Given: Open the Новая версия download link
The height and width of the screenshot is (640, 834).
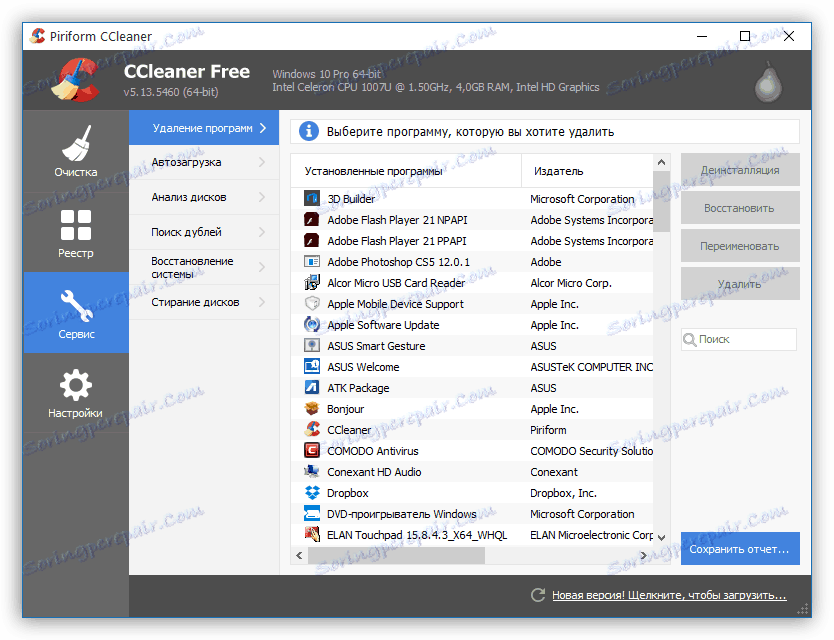Looking at the screenshot, I should pyautogui.click(x=669, y=595).
